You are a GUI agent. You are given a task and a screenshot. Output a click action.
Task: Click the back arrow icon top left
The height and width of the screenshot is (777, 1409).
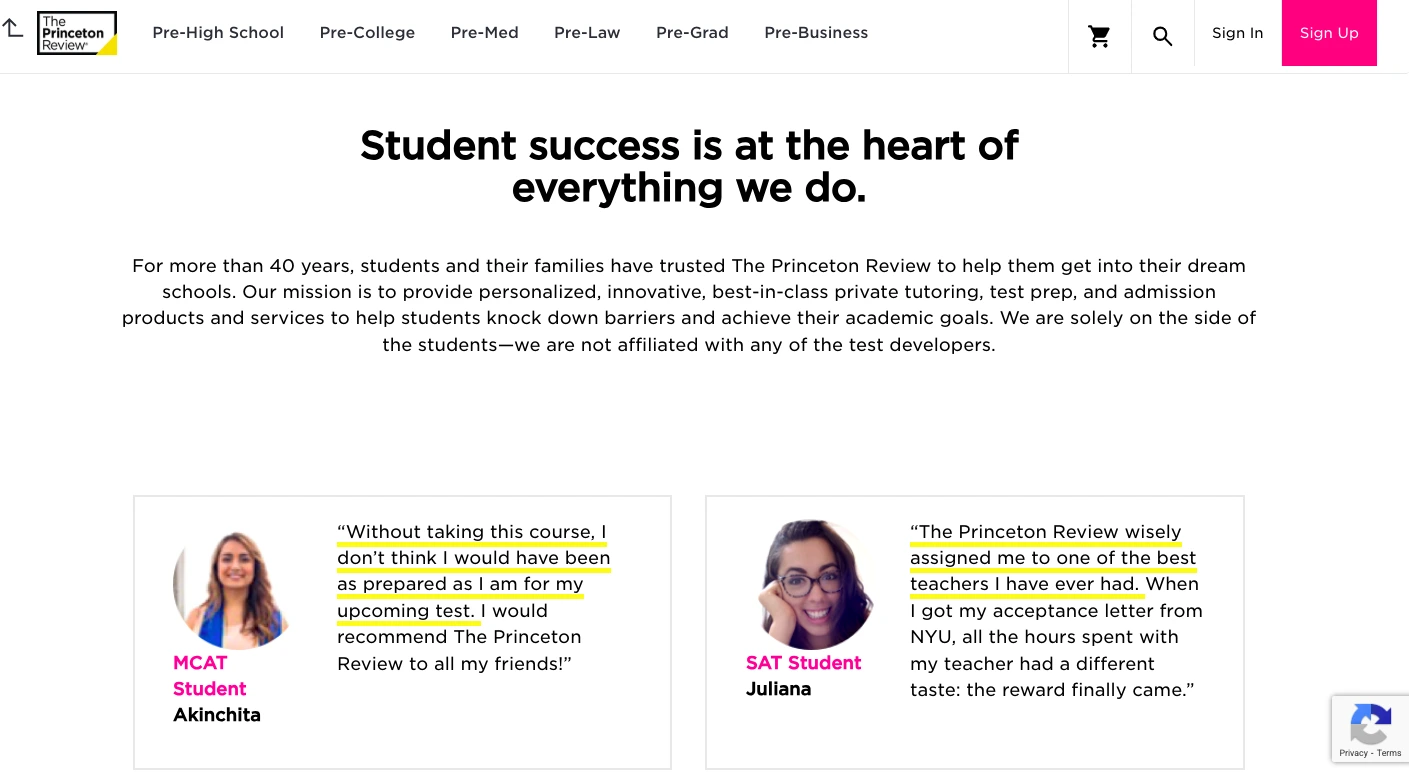pos(13,28)
